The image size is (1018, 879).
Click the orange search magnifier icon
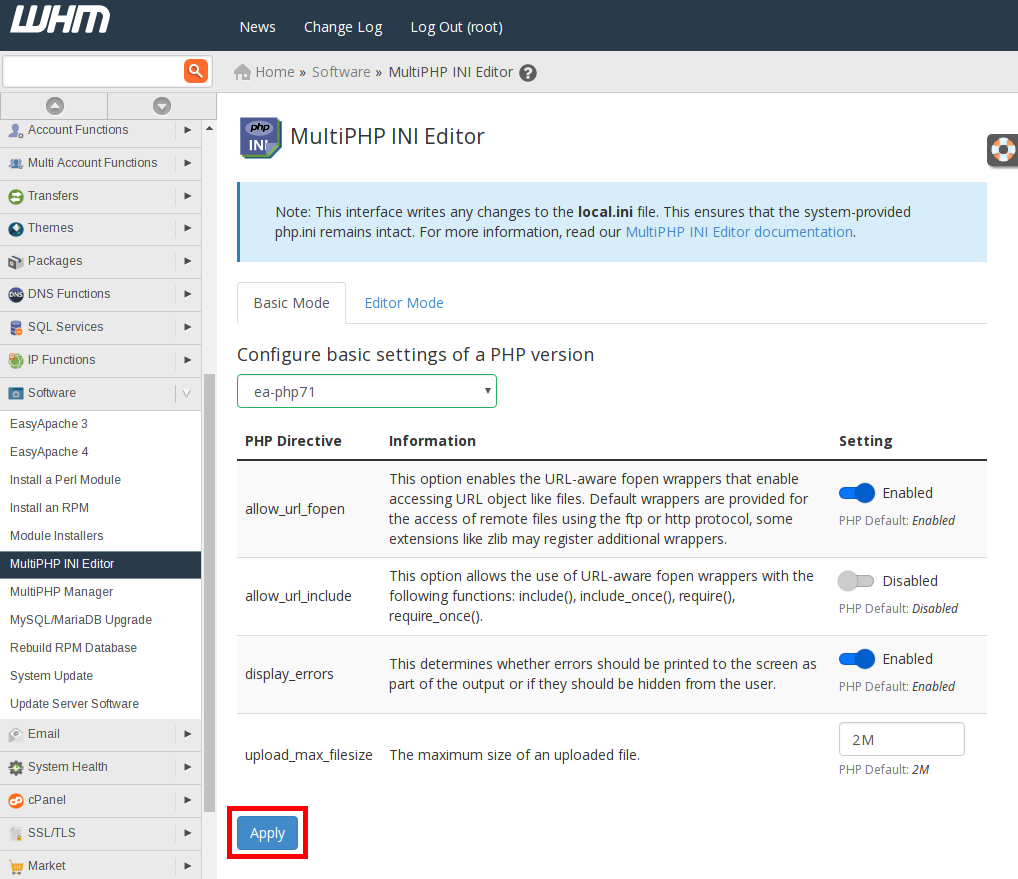point(195,71)
